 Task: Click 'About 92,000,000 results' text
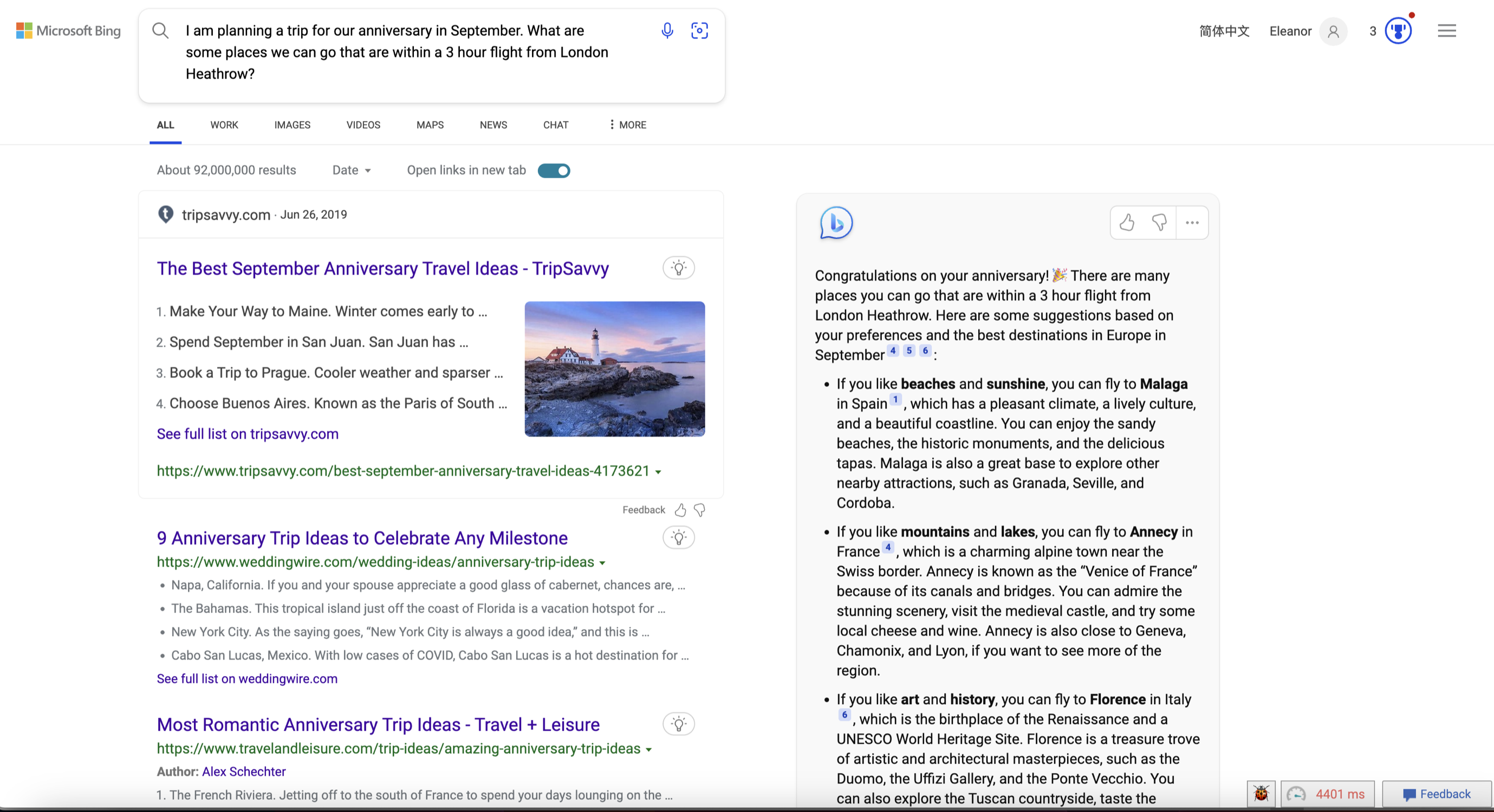(226, 170)
